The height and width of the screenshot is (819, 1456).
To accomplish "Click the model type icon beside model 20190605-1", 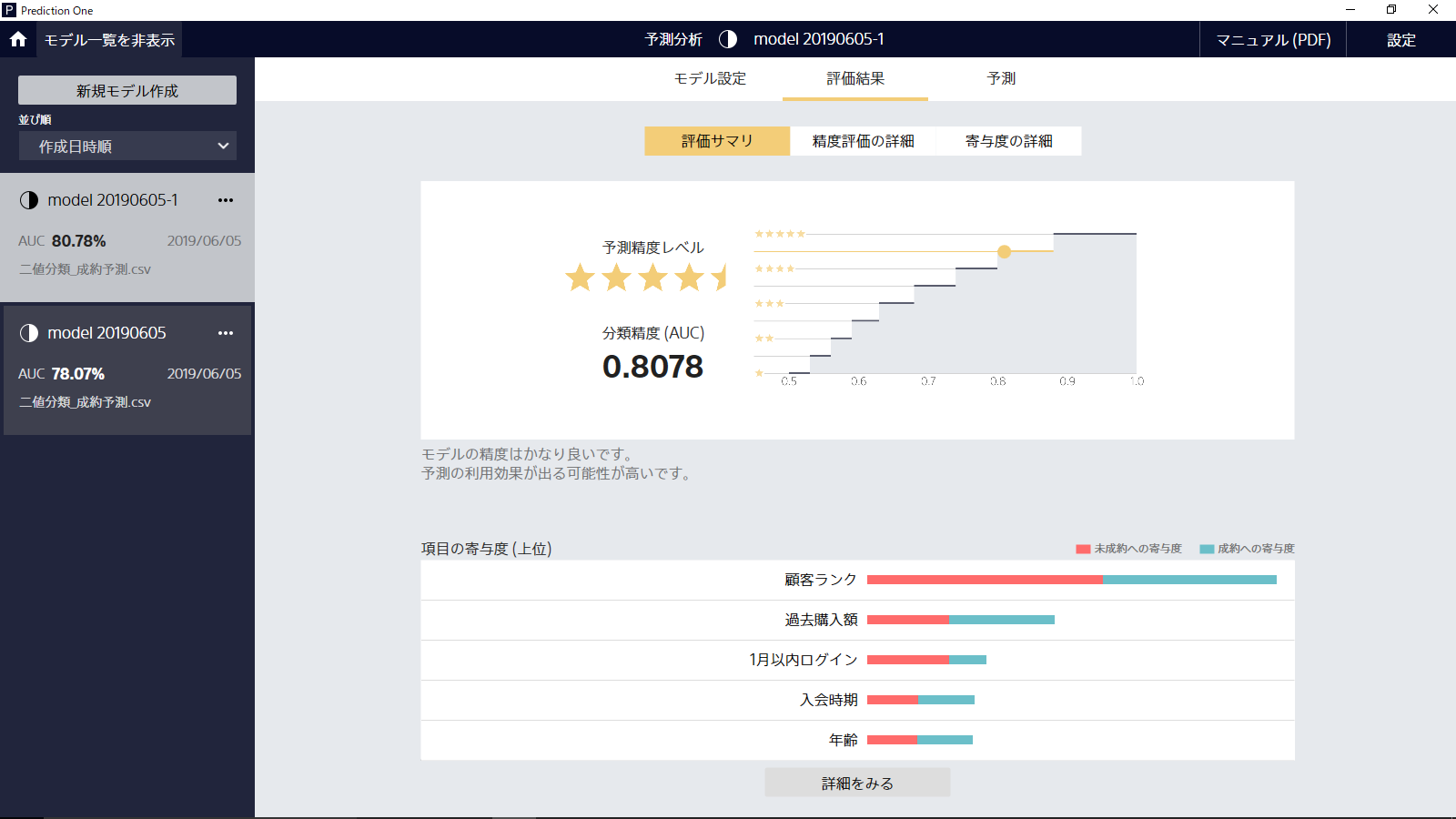I will point(26,199).
